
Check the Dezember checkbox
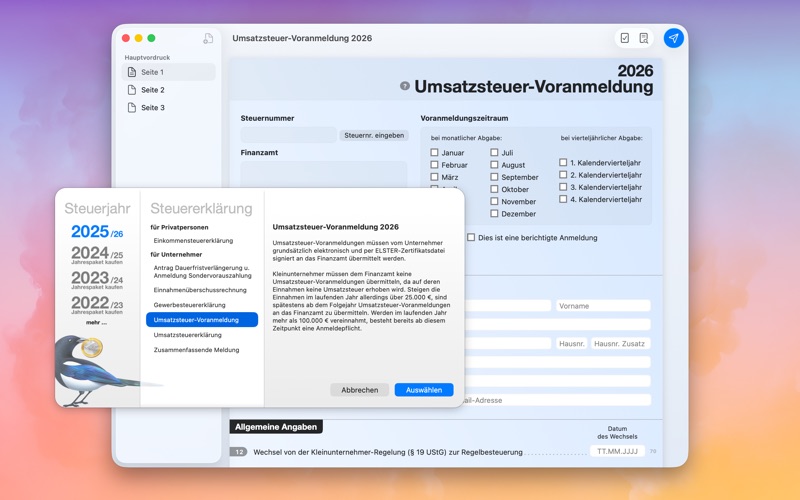tap(494, 213)
